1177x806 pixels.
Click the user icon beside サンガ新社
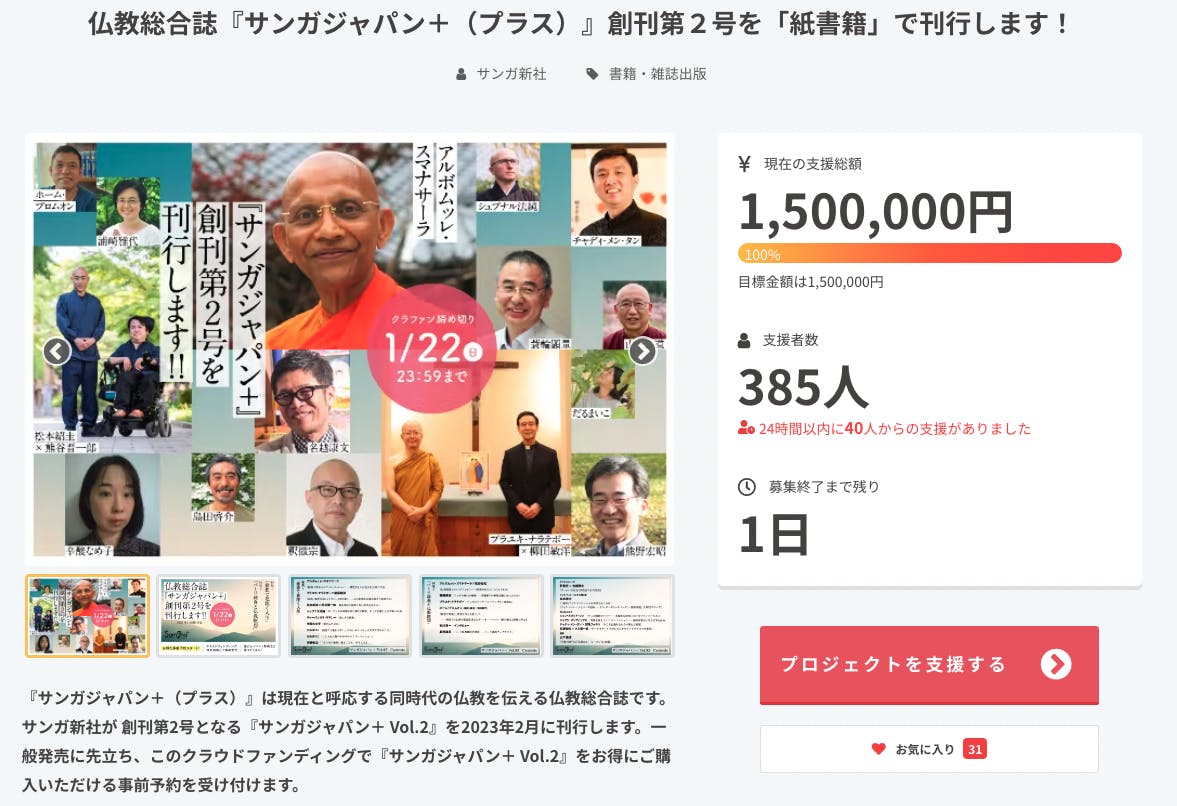pyautogui.click(x=461, y=74)
